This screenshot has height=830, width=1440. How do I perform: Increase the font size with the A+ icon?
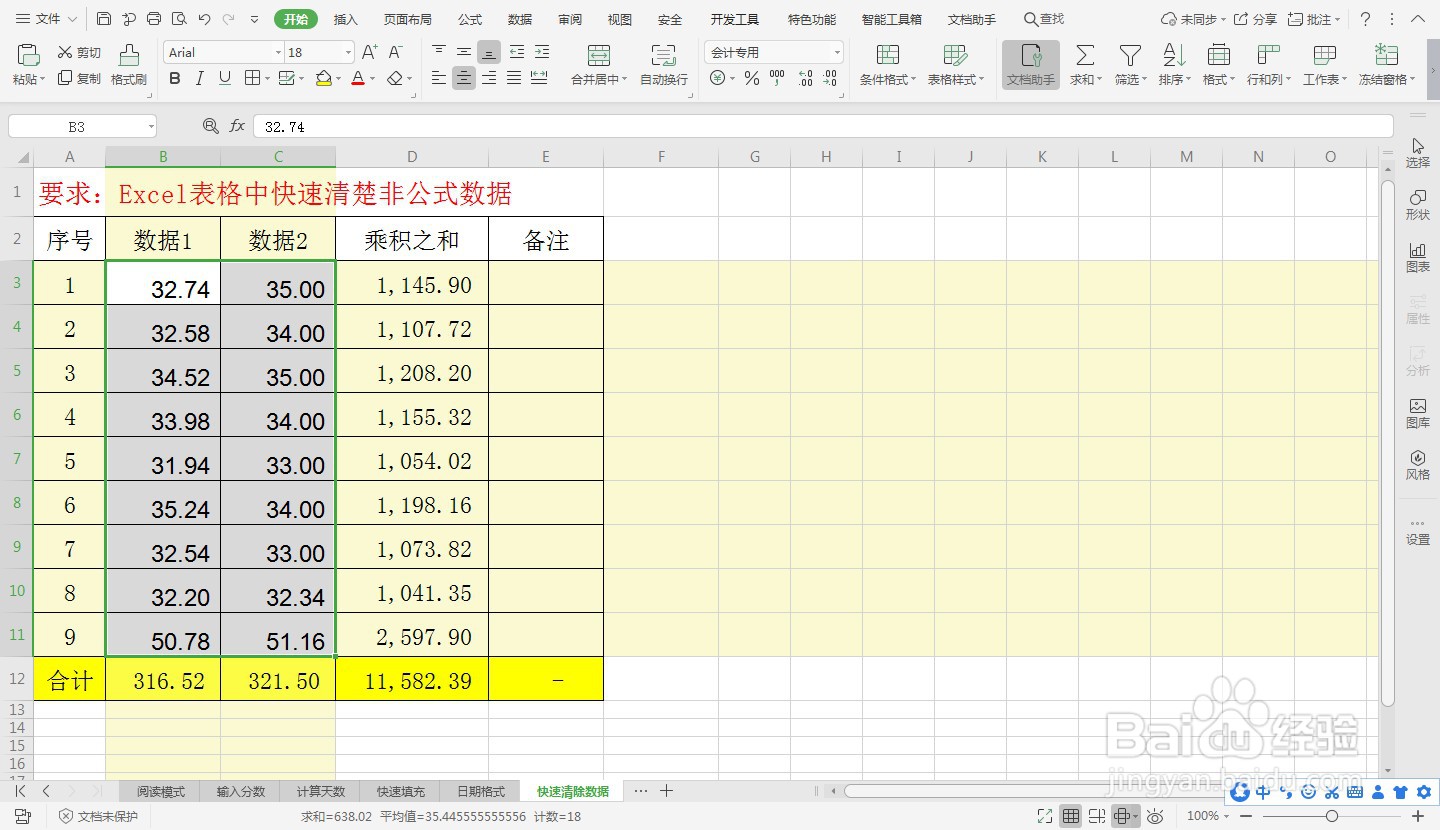(370, 52)
